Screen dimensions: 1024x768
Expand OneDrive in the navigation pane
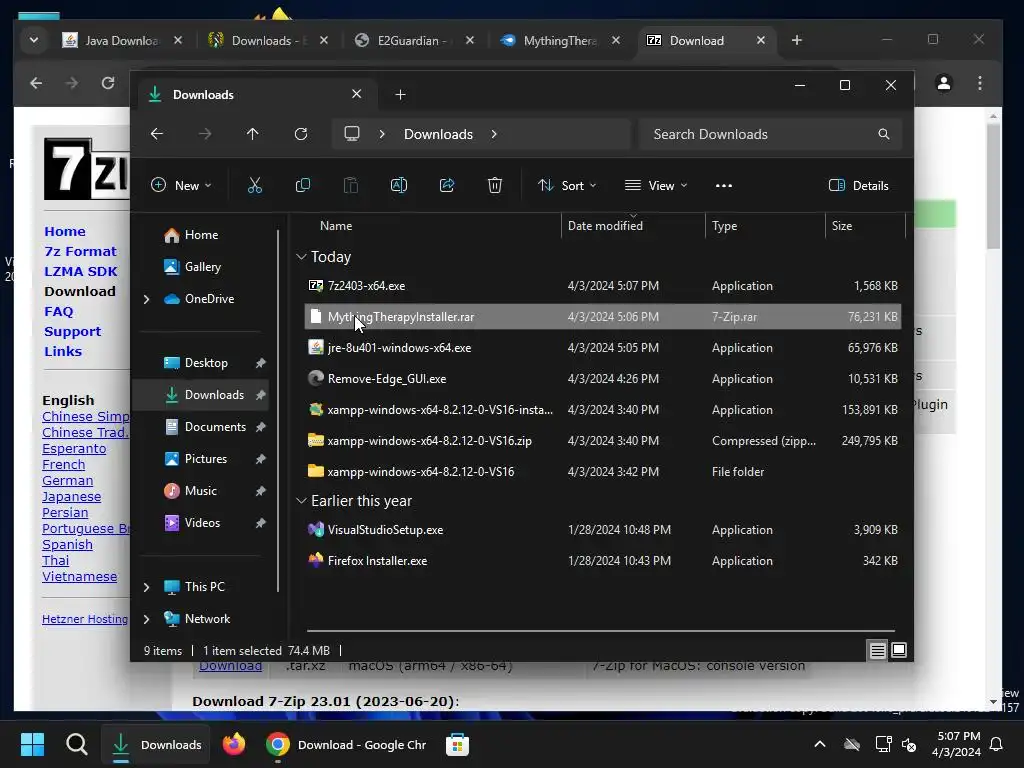click(146, 299)
